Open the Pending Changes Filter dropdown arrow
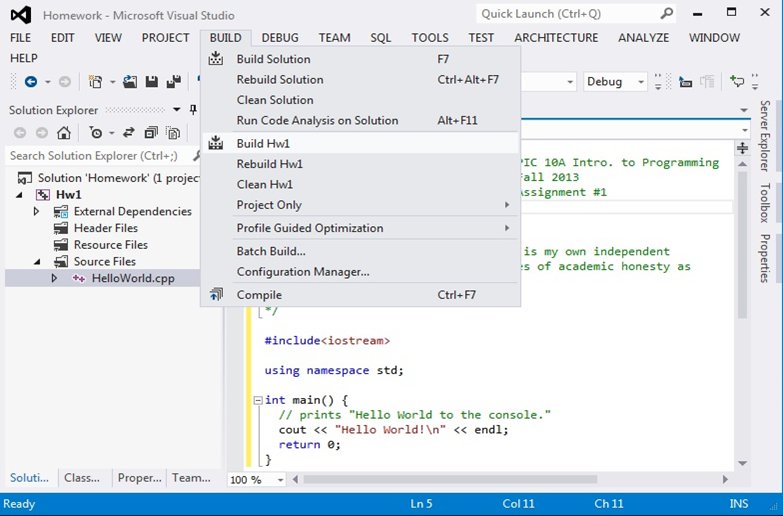The height and width of the screenshot is (516, 783). pyautogui.click(x=111, y=133)
